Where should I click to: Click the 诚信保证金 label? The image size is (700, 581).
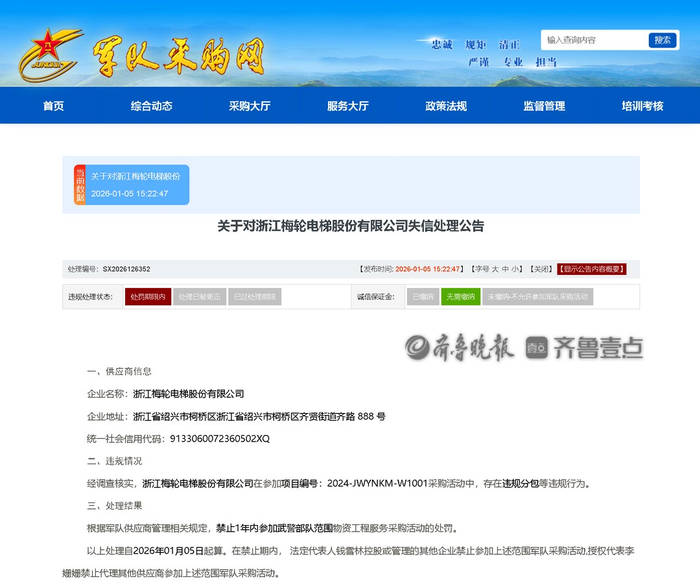point(376,297)
